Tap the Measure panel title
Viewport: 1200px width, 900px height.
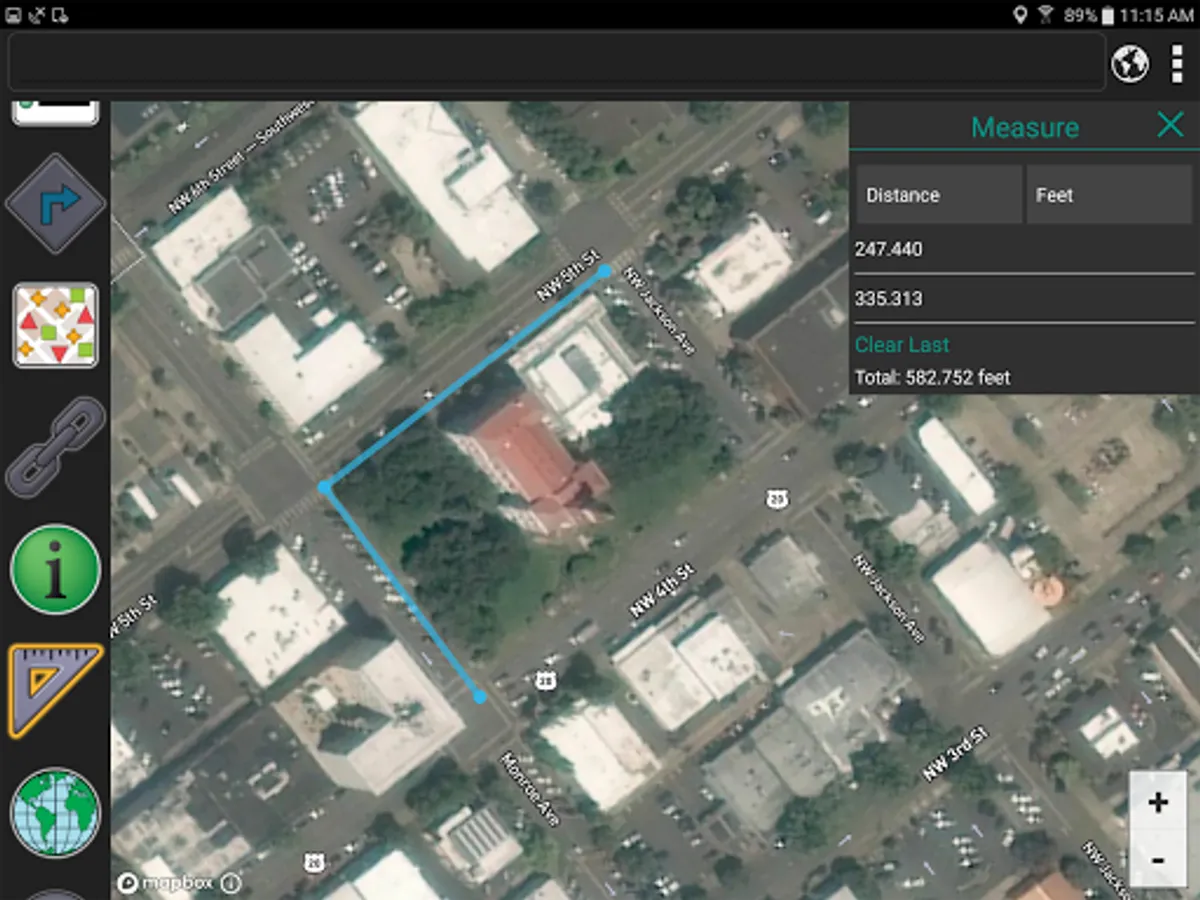pos(1025,127)
